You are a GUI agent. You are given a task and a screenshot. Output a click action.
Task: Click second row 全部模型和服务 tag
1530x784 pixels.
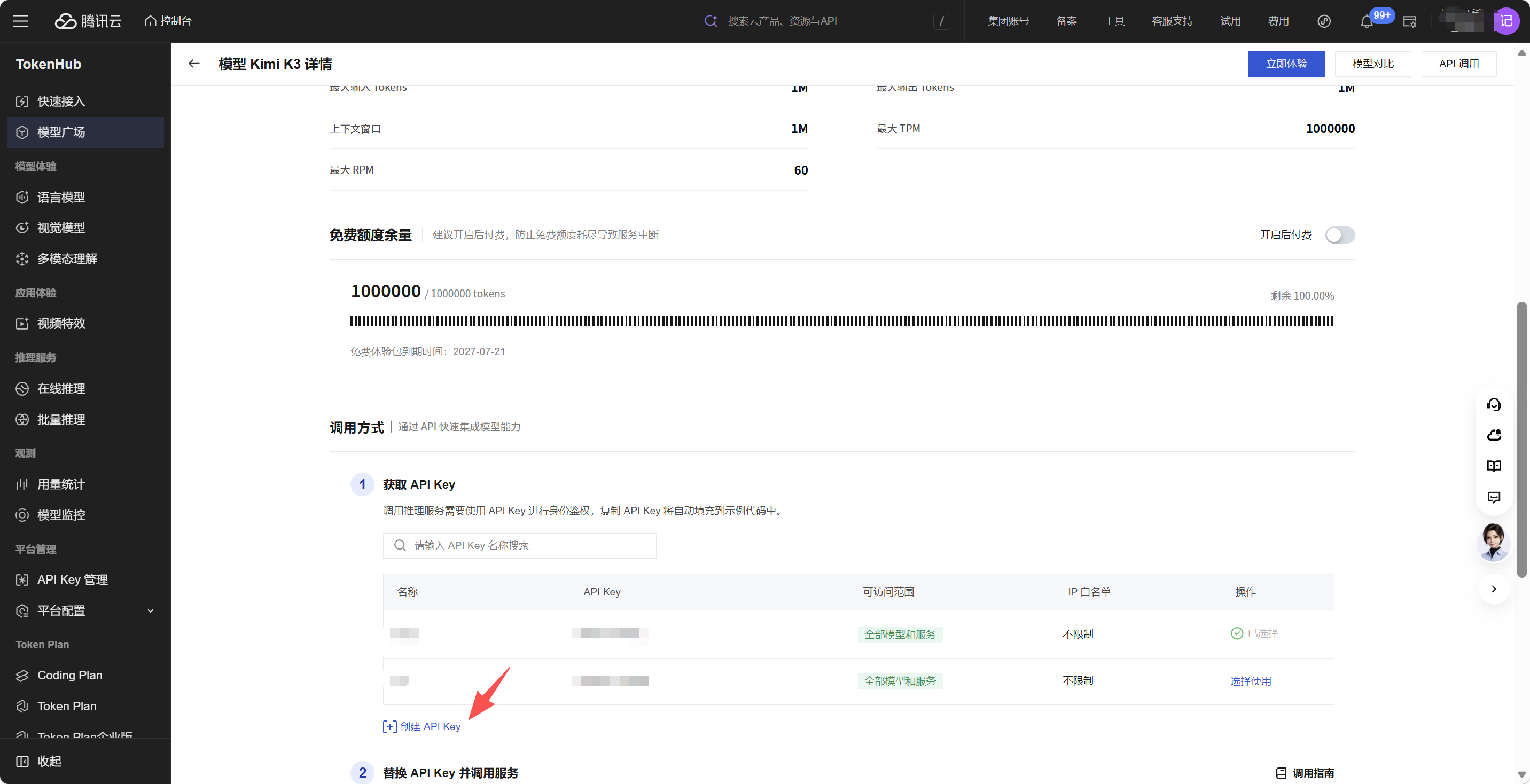899,681
